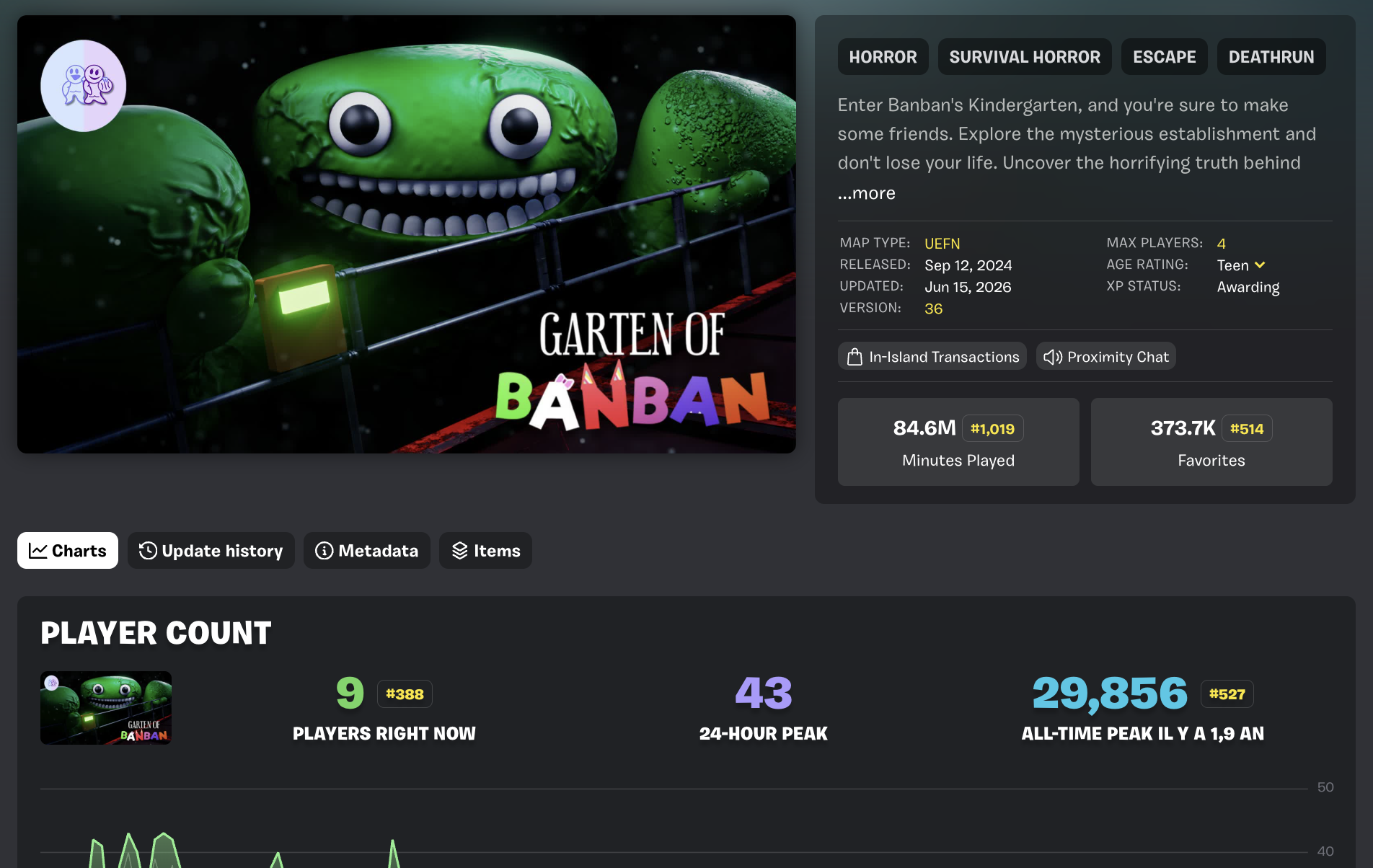1373x868 pixels.
Task: Click the 373.7K favorites figure
Action: click(x=1183, y=428)
